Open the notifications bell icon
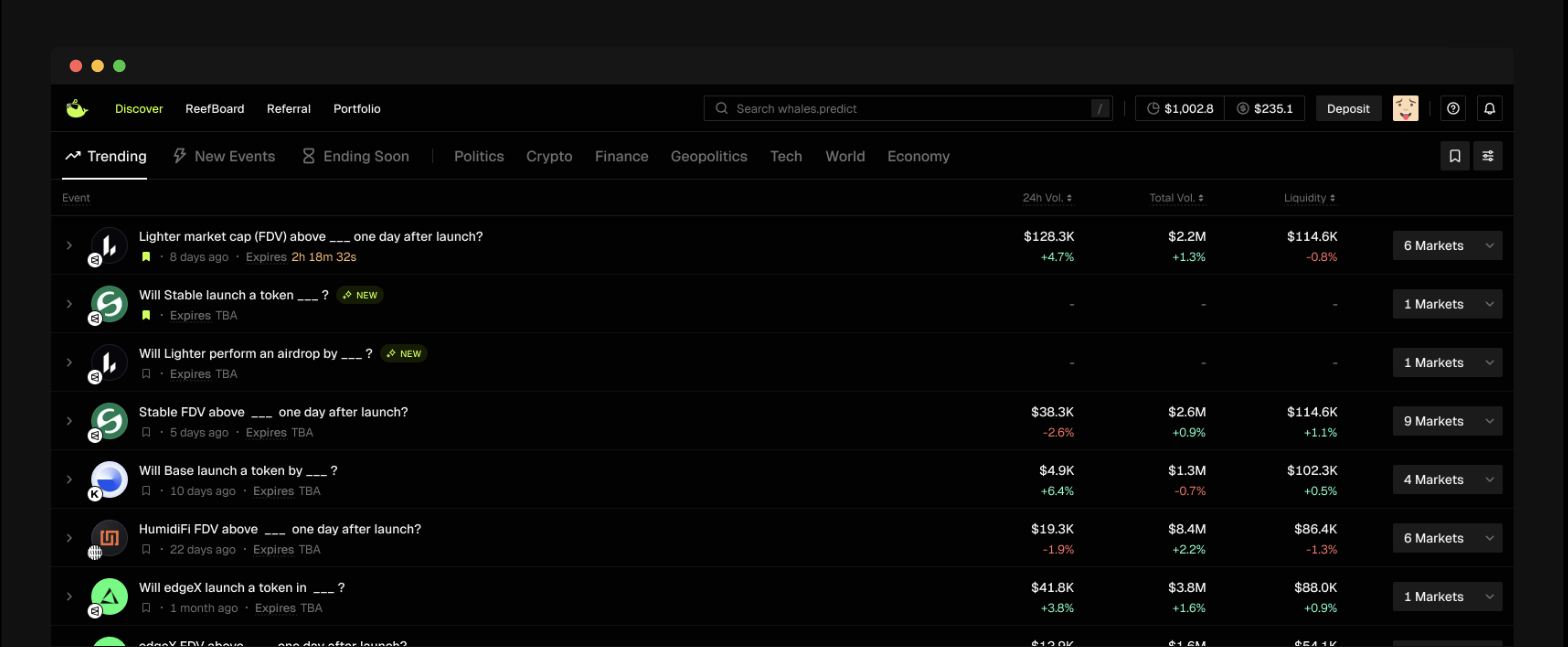The width and height of the screenshot is (1568, 647). coord(1489,108)
